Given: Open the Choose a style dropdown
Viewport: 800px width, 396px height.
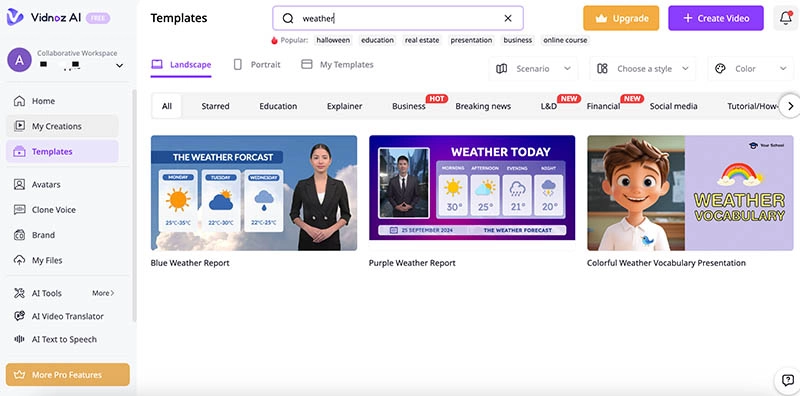Looking at the screenshot, I should pos(643,69).
